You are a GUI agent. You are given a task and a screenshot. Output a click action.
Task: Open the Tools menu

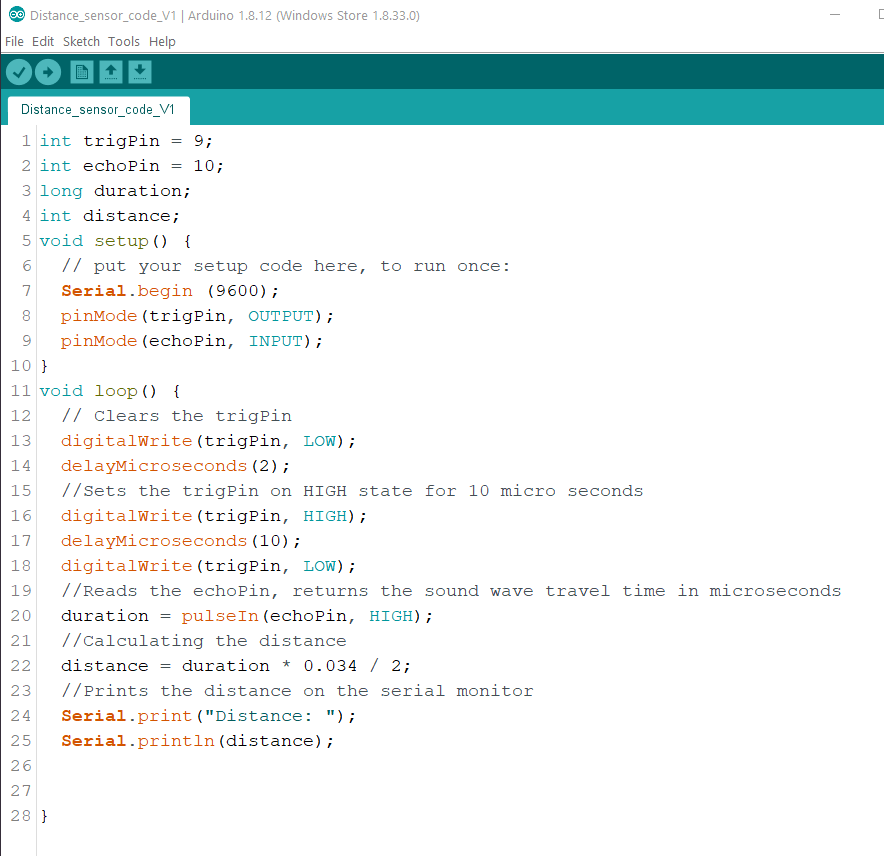(124, 41)
